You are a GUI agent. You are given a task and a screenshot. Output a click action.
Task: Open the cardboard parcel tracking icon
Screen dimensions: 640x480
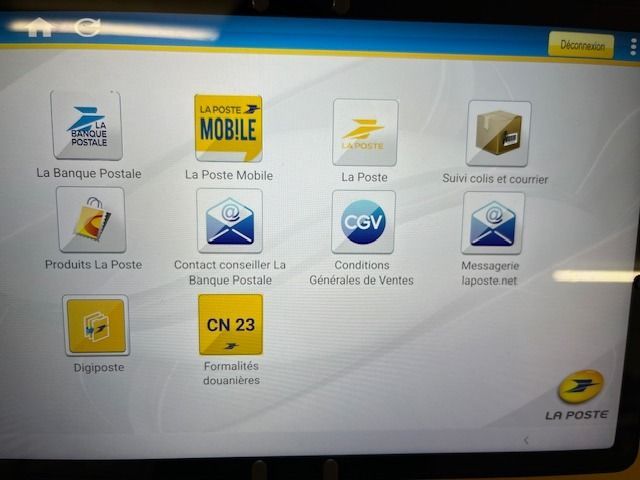pos(498,134)
